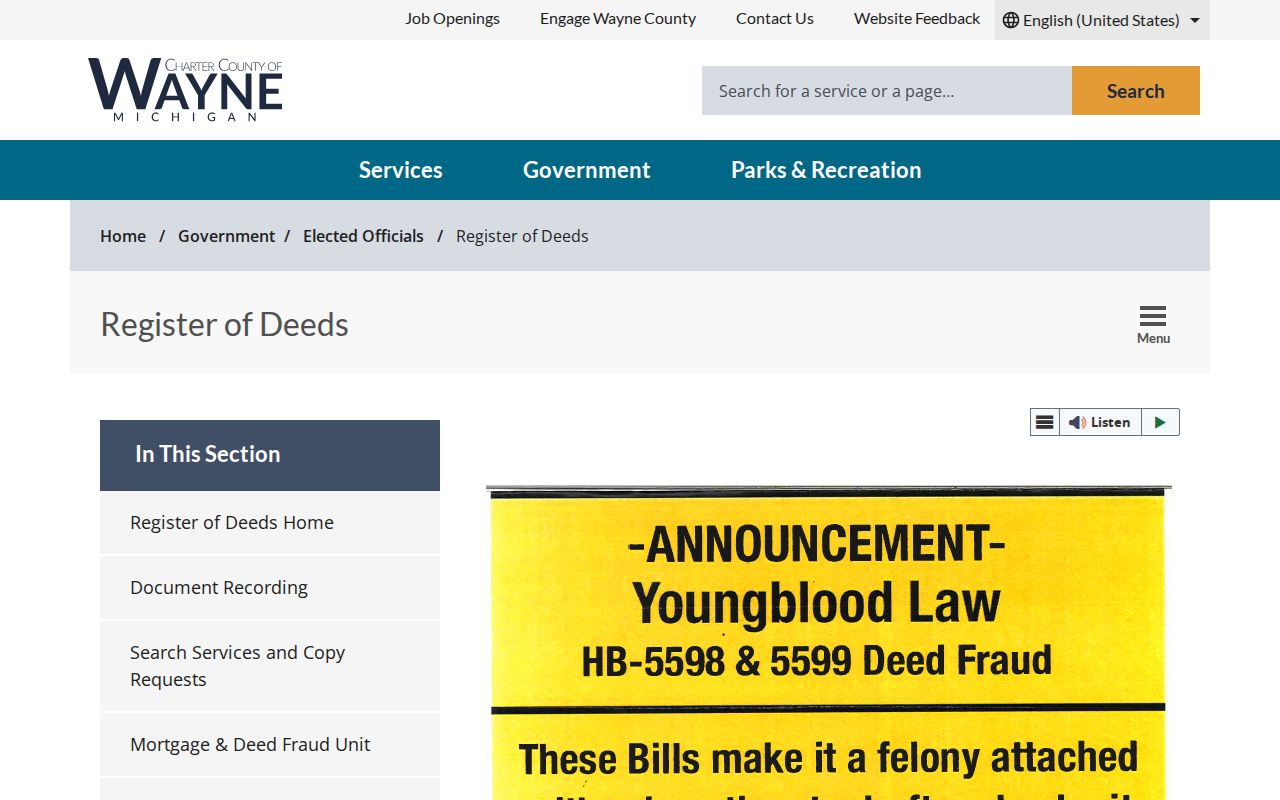1280x800 pixels.
Task: Open the Contact Us page
Action: 775,19
